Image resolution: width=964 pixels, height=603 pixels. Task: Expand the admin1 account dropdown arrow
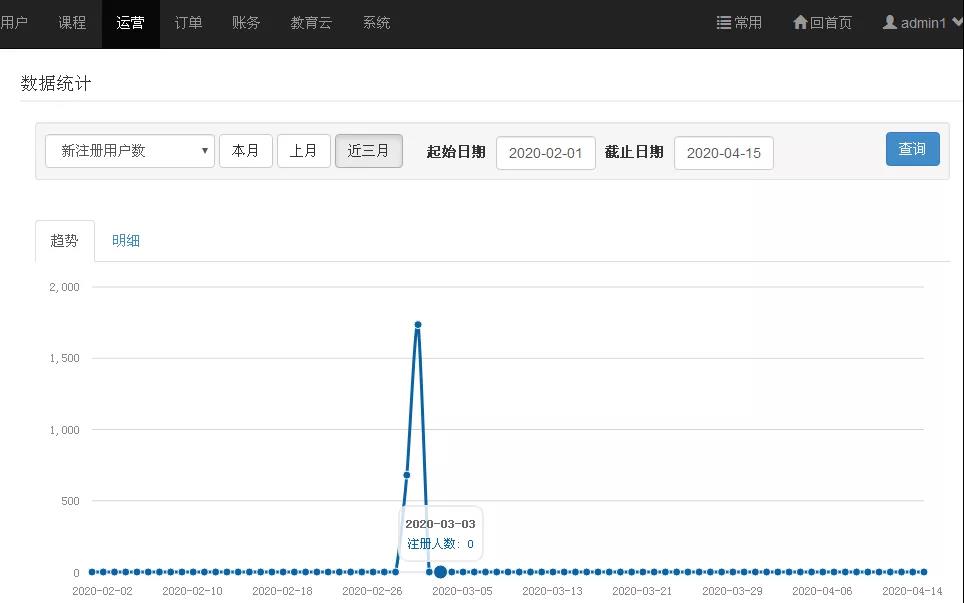click(x=956, y=23)
